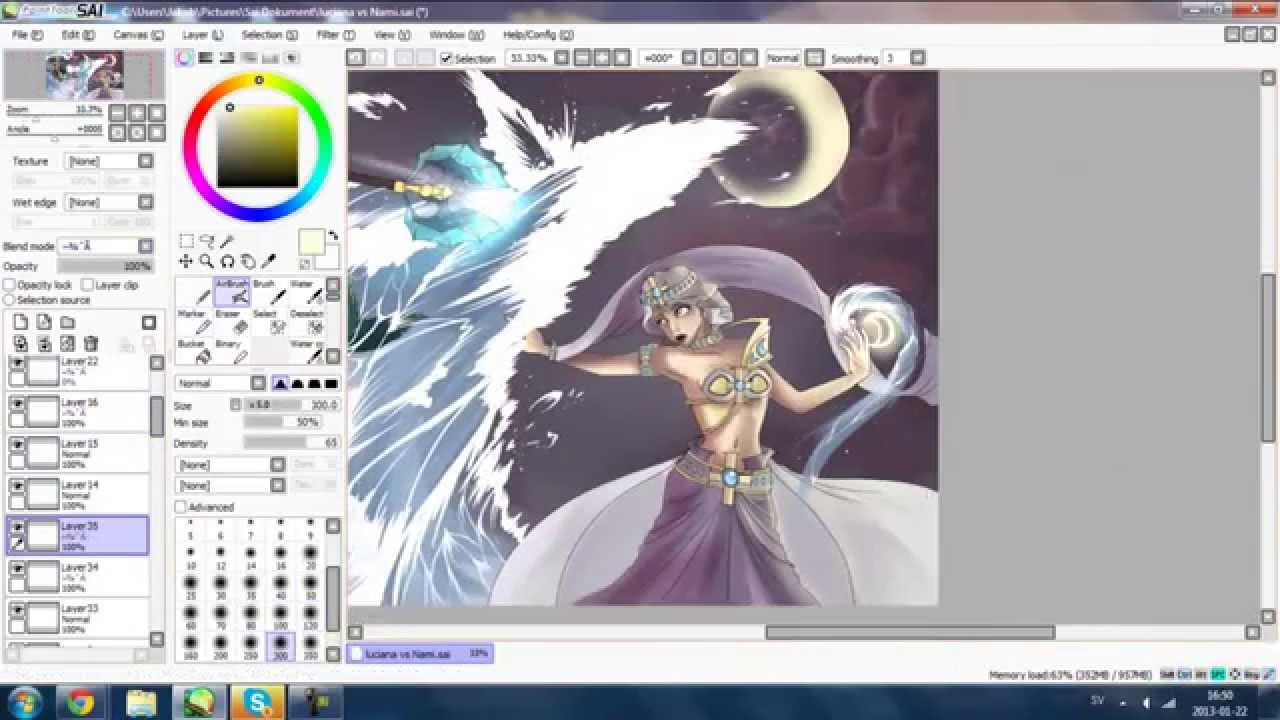
Task: Open the layer Blend mode dropdown
Action: click(146, 246)
